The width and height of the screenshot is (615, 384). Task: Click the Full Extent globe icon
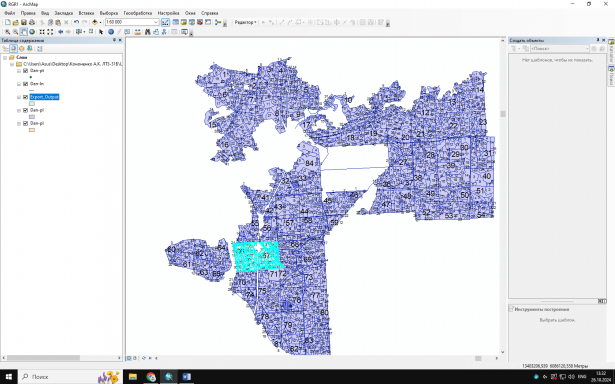32,32
